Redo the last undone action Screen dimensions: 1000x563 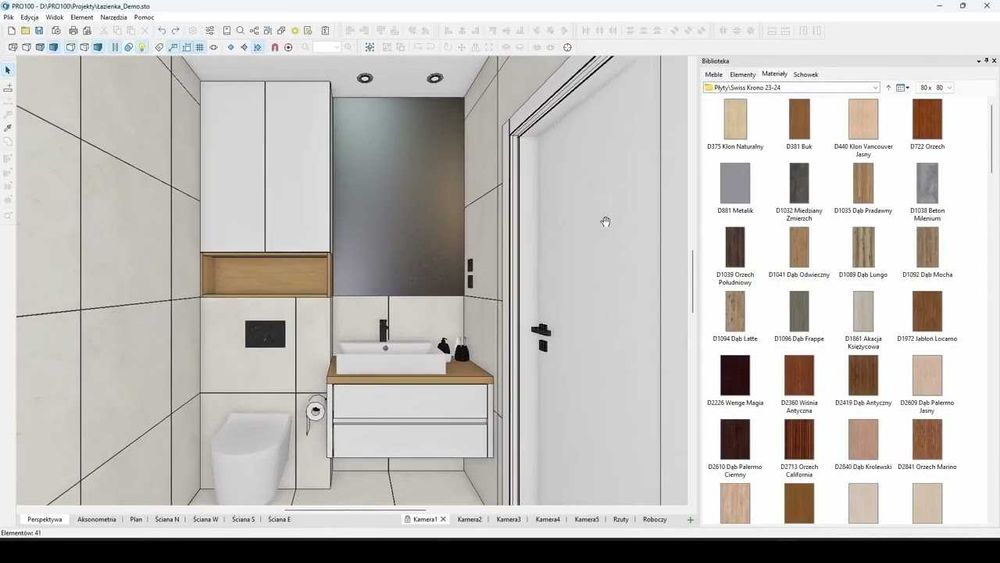click(x=175, y=31)
